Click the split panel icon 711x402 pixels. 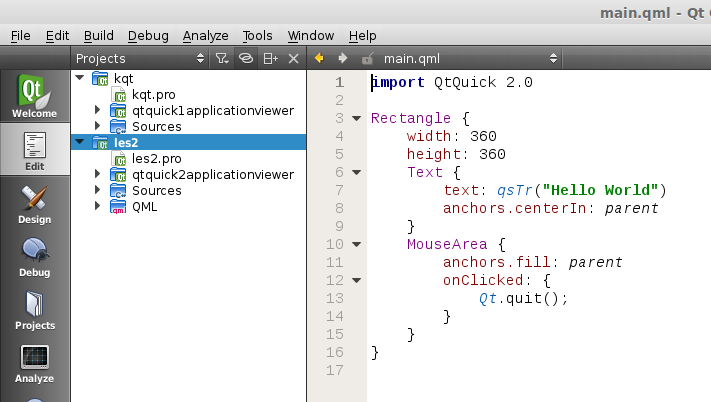point(270,59)
